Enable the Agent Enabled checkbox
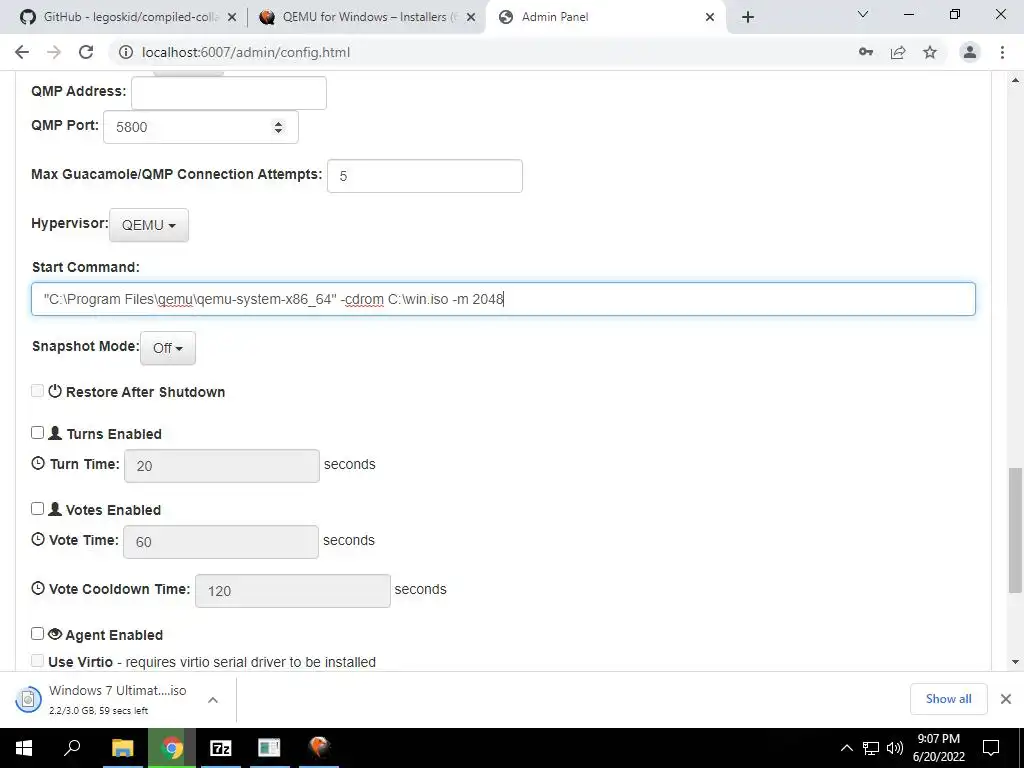The height and width of the screenshot is (768, 1024). 37,633
